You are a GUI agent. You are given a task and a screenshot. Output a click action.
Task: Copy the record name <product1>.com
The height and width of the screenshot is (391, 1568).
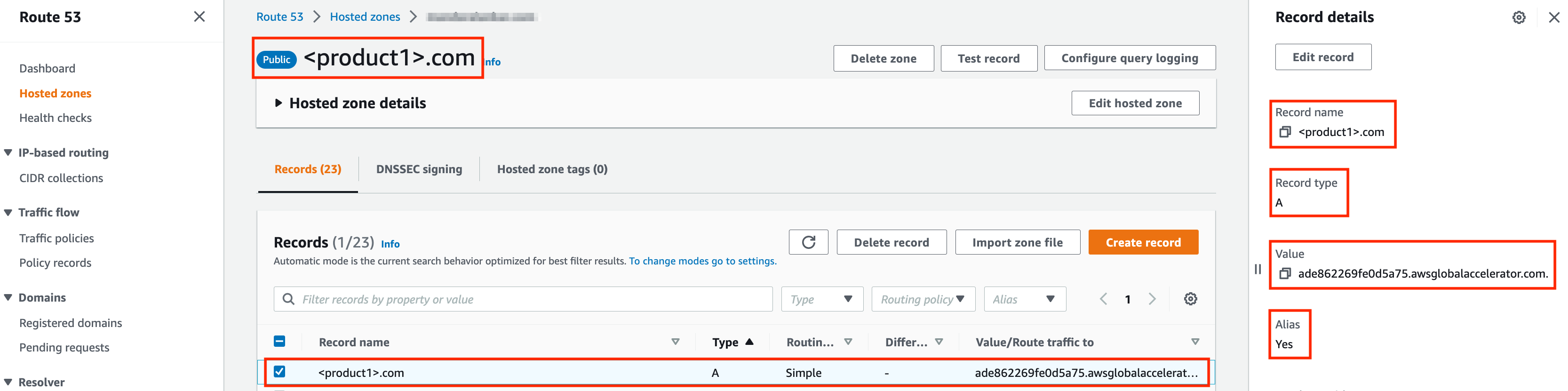pyautogui.click(x=1284, y=132)
